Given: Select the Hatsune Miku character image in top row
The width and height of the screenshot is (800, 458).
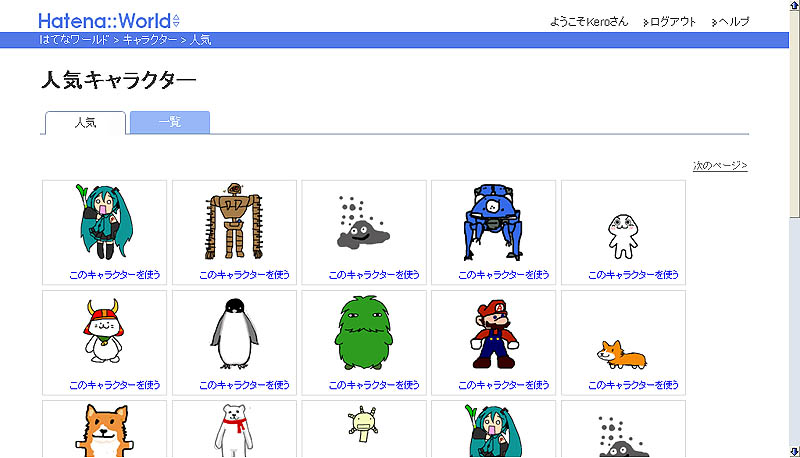Looking at the screenshot, I should pos(105,222).
